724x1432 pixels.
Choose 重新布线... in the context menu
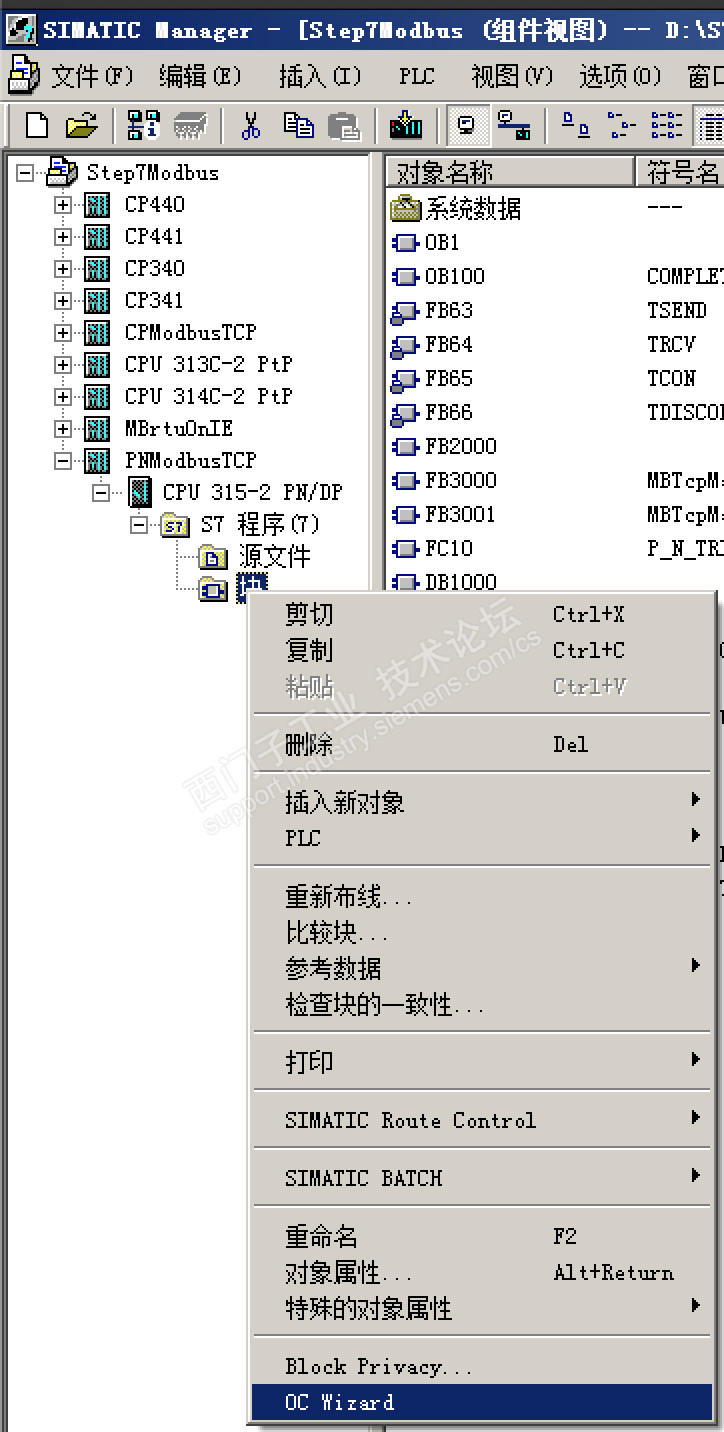pos(482,897)
